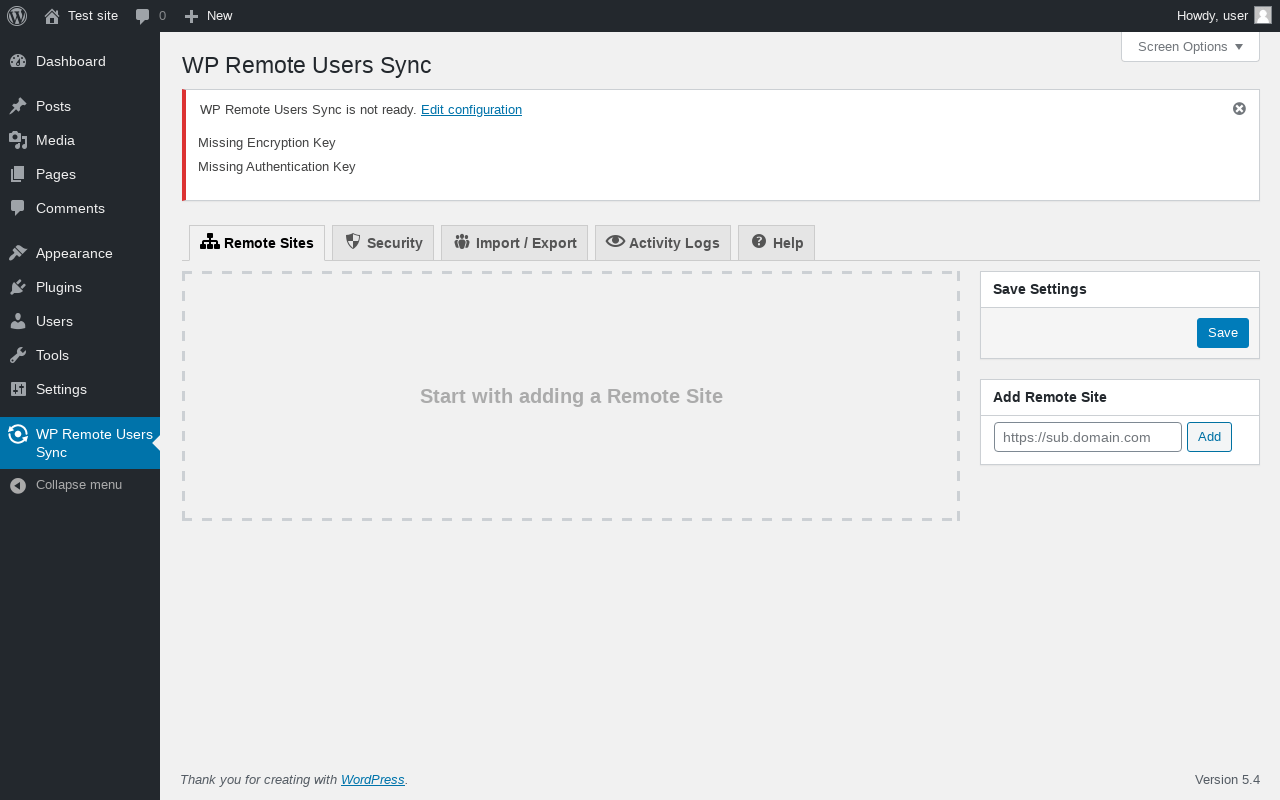Open the New content dropdown

point(208,16)
